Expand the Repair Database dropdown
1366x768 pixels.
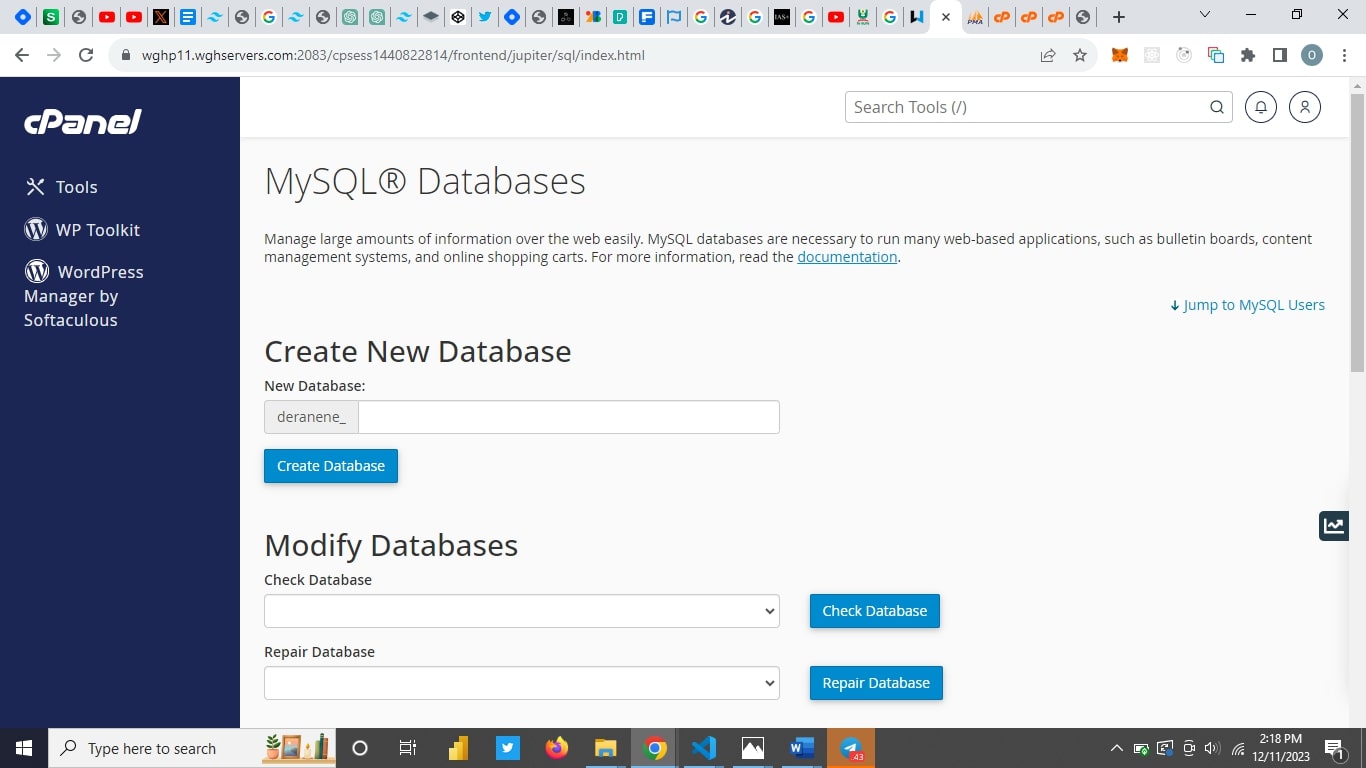coord(521,683)
